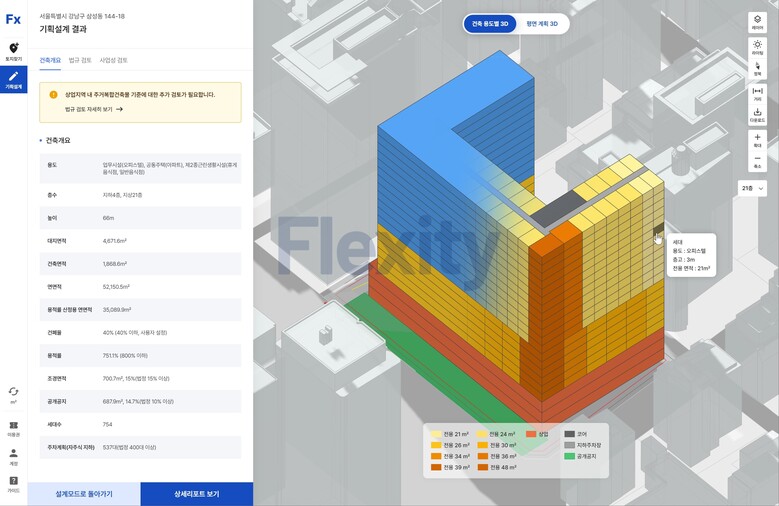Click the 코어 dark gray legend swatch
Image resolution: width=779 pixels, height=506 pixels.
[569, 434]
